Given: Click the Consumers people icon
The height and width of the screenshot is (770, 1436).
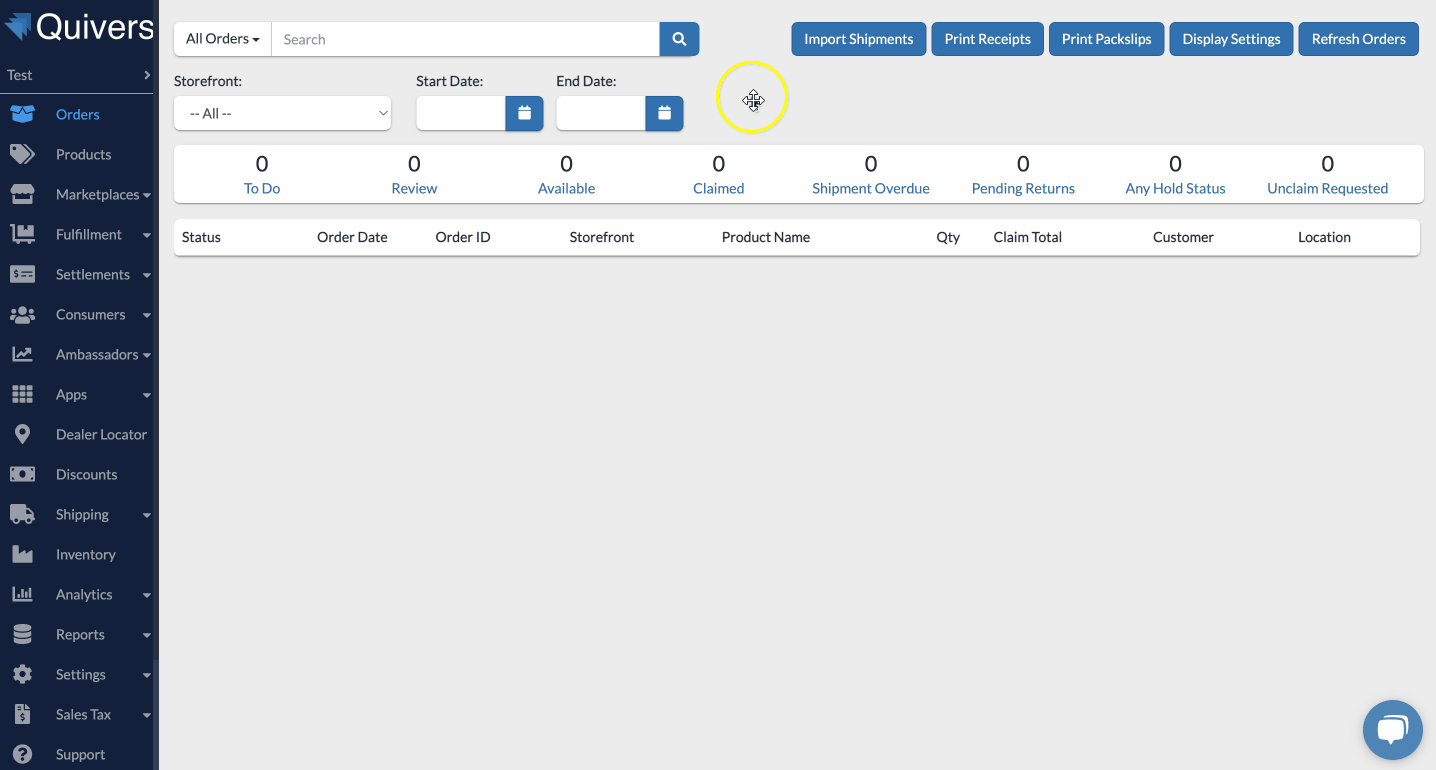Looking at the screenshot, I should pyautogui.click(x=22, y=314).
